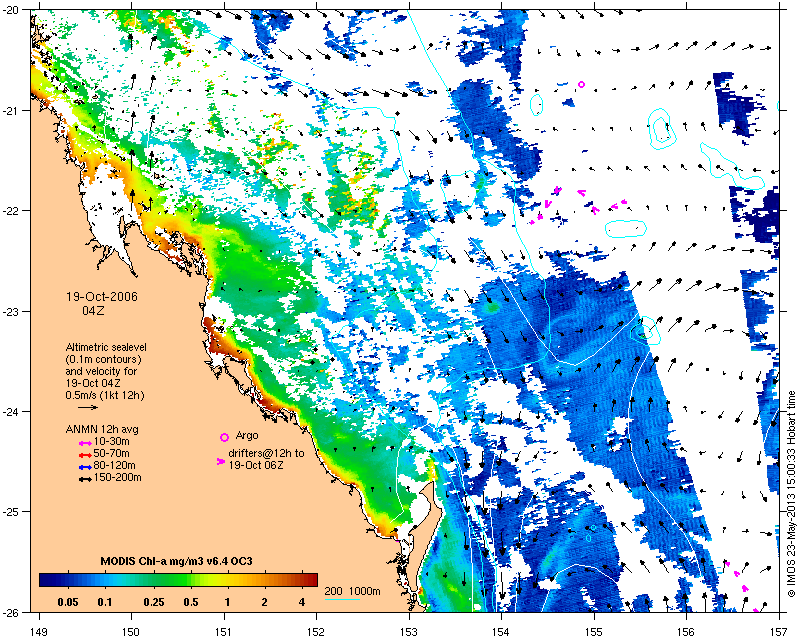Click the 'Altimetric sealevel' legend text
The image size is (800, 640).
(106, 347)
